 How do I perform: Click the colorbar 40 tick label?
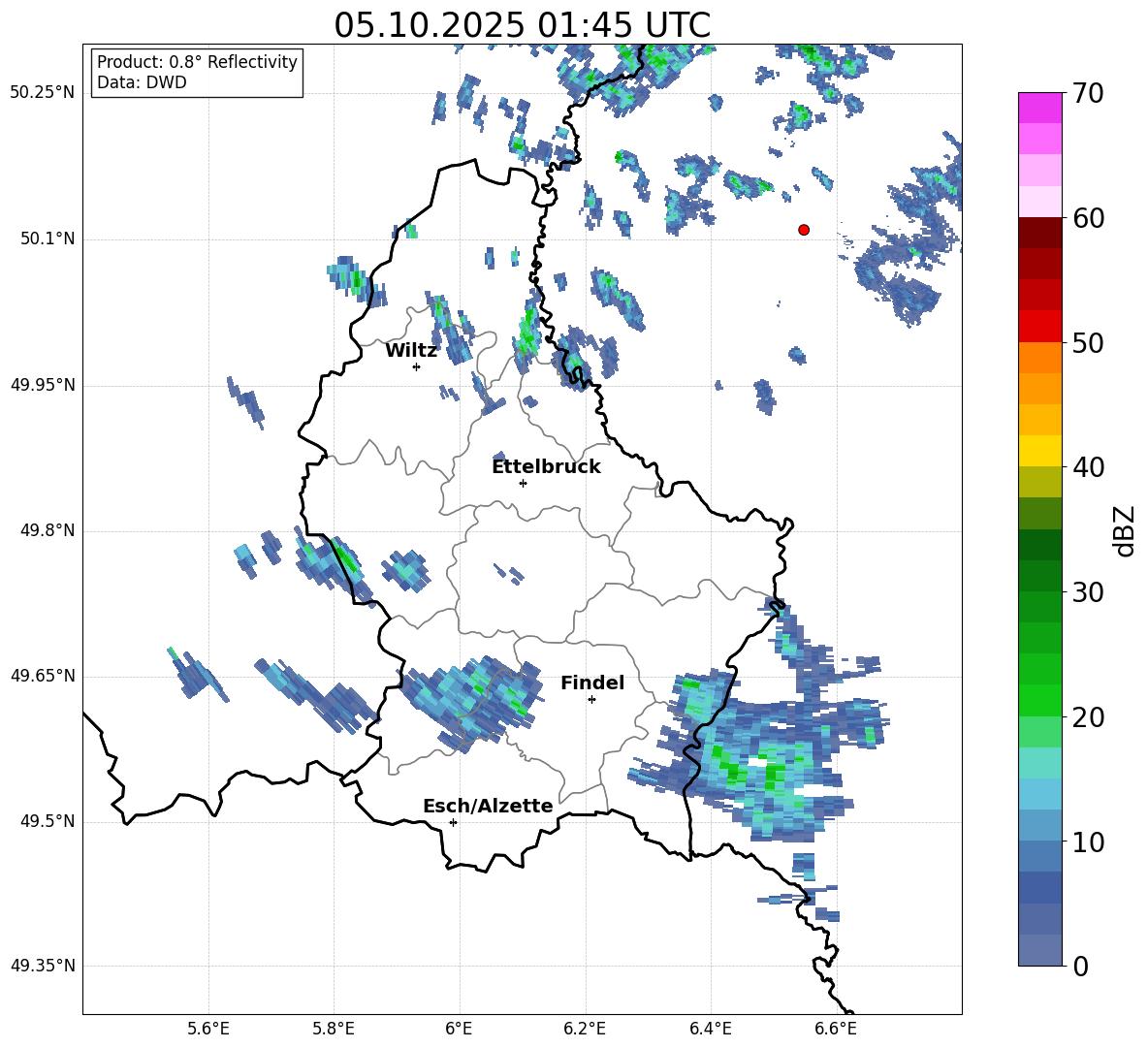1088,467
